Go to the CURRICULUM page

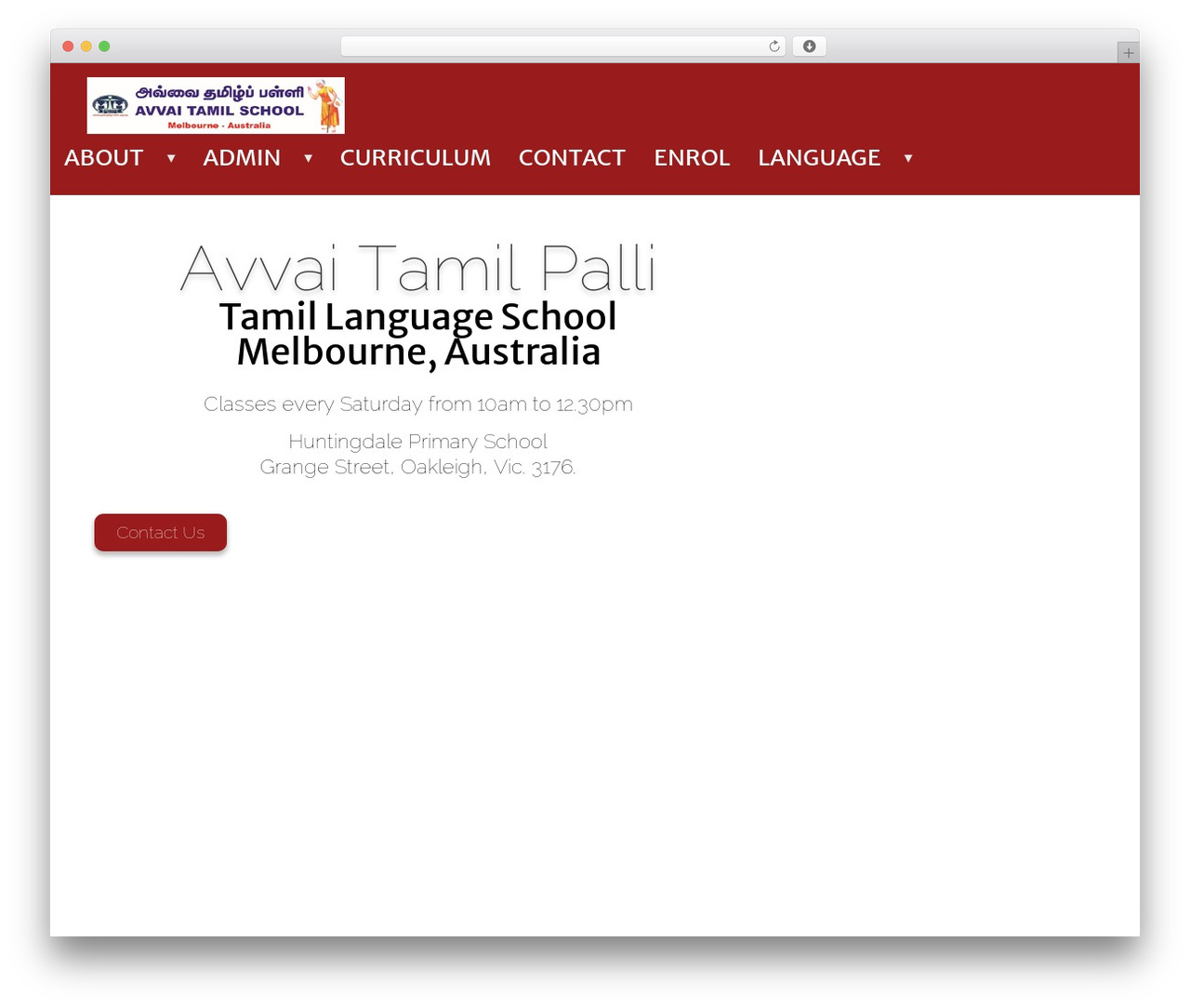coord(416,158)
